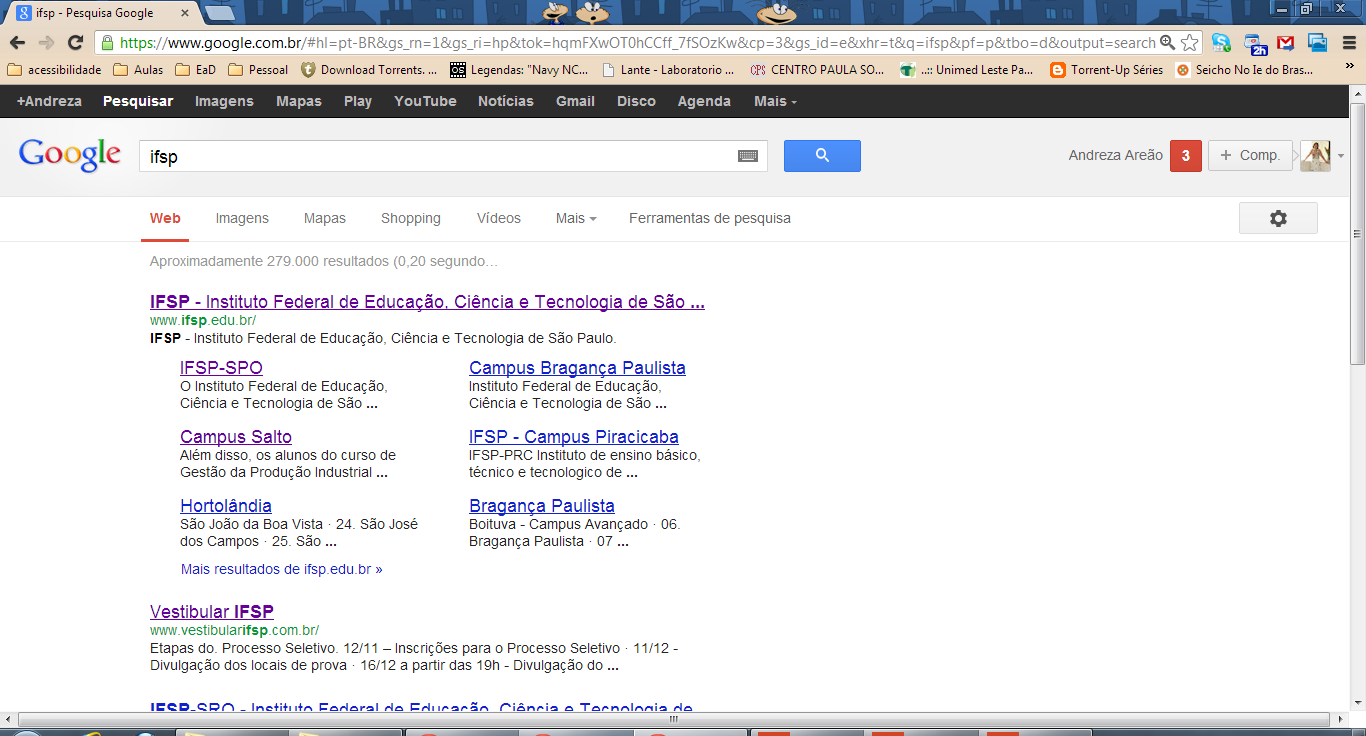Click the green padlock in the address bar
This screenshot has height=736, width=1366.
click(107, 43)
